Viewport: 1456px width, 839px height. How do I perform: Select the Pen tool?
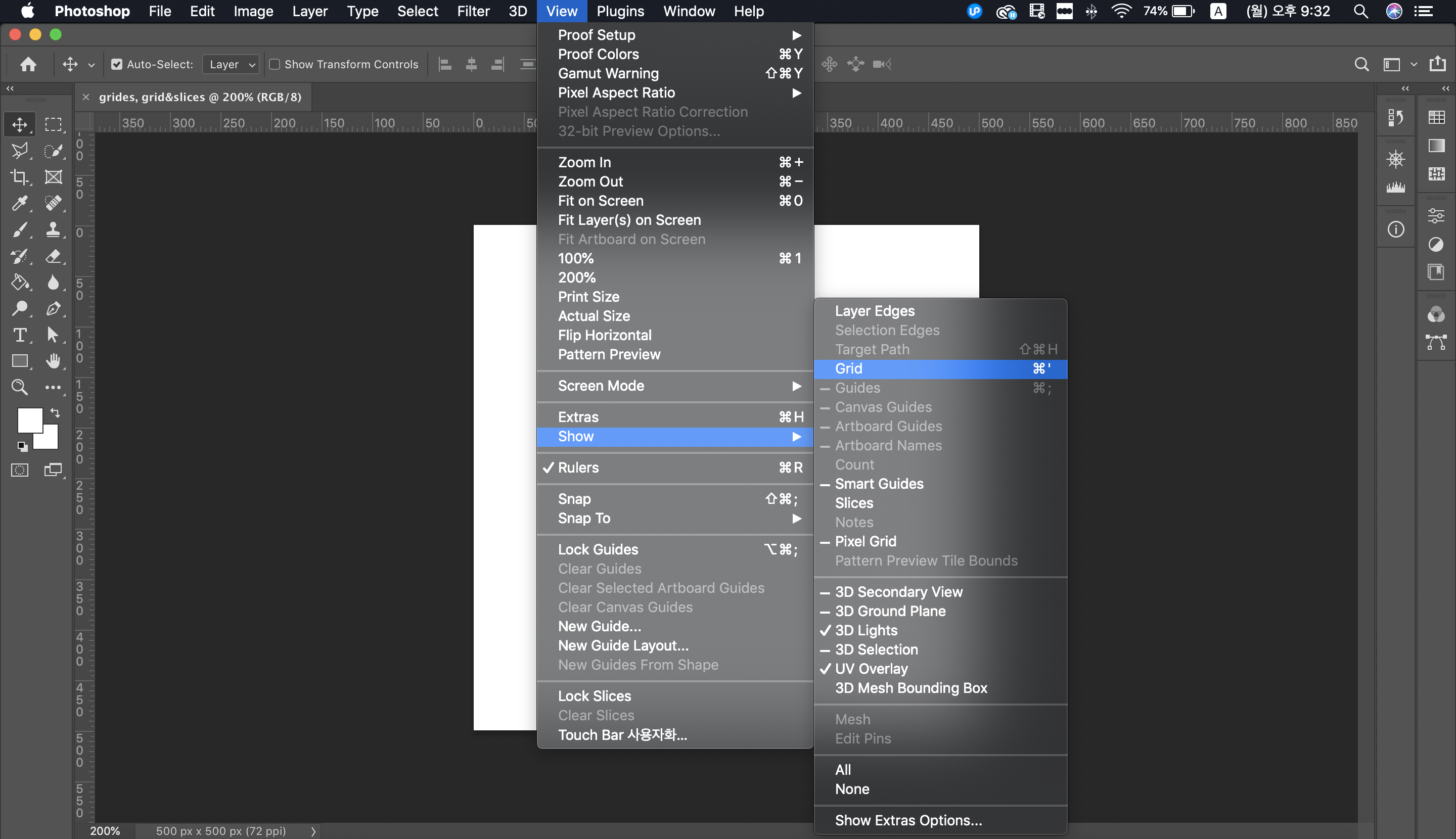point(53,309)
